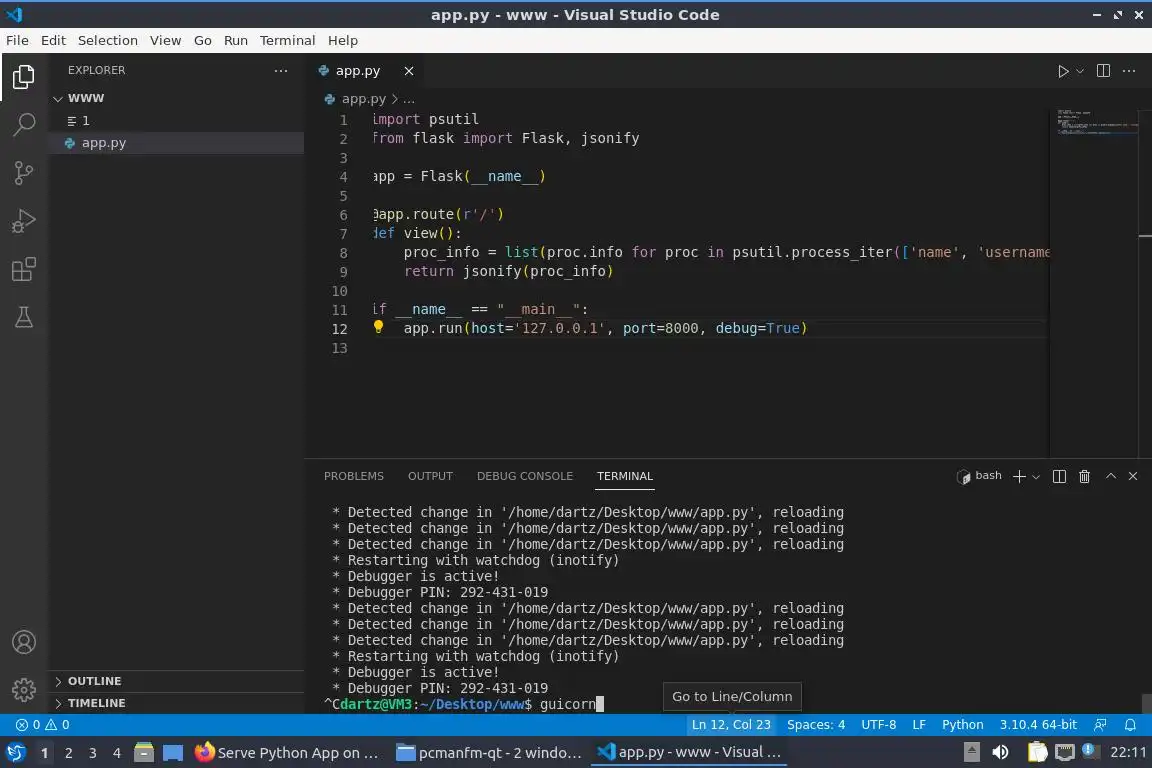Click the clock showing 22:11
Screen dimensions: 1152x768
point(1128,752)
